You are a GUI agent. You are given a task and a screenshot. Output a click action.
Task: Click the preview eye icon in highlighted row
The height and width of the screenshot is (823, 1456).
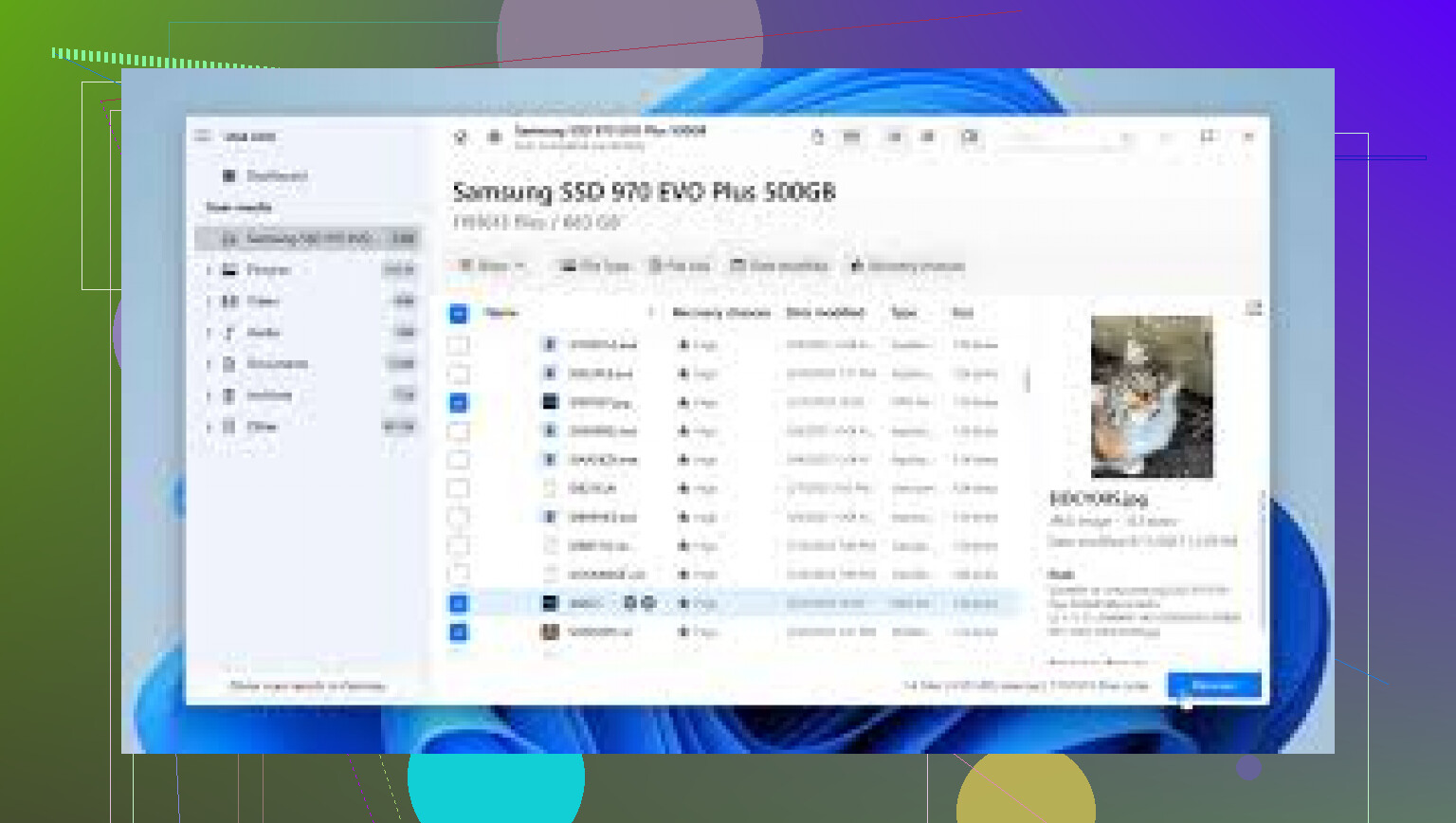630,603
